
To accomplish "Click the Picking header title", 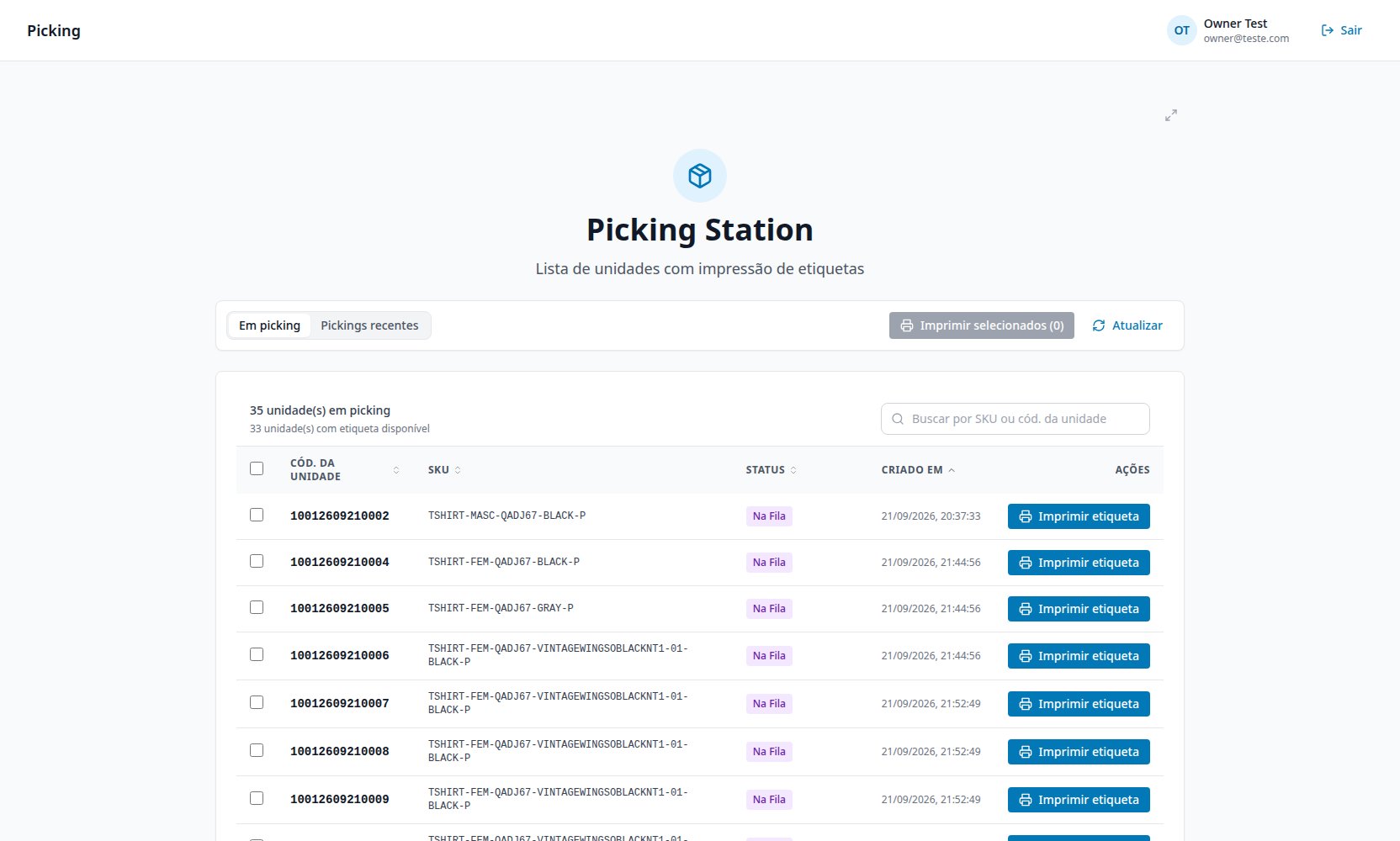I will click(x=54, y=30).
